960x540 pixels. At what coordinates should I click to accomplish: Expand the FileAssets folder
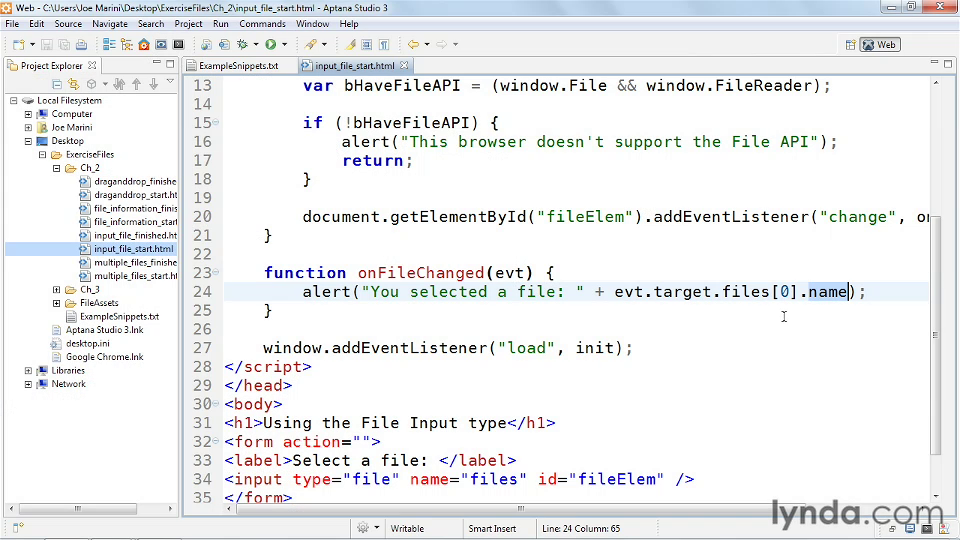[56, 303]
